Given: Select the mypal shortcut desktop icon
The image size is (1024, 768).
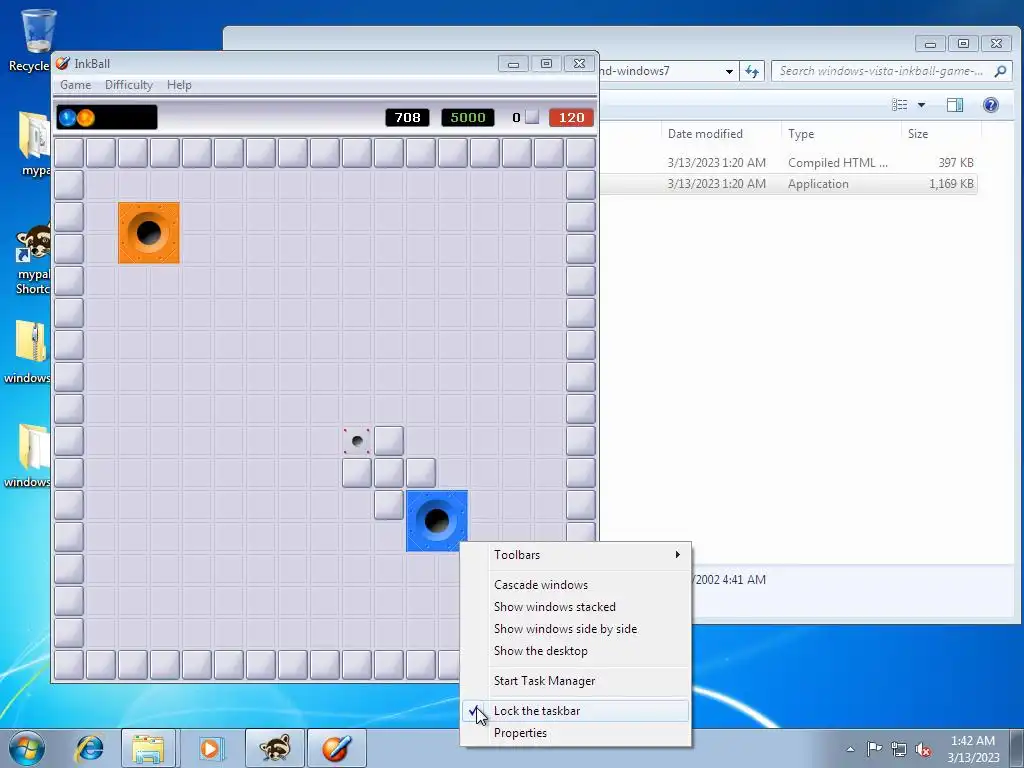Looking at the screenshot, I should (x=33, y=260).
